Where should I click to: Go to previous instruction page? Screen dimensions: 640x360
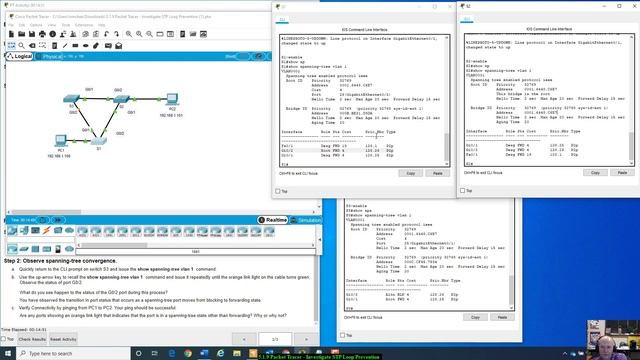244,339
